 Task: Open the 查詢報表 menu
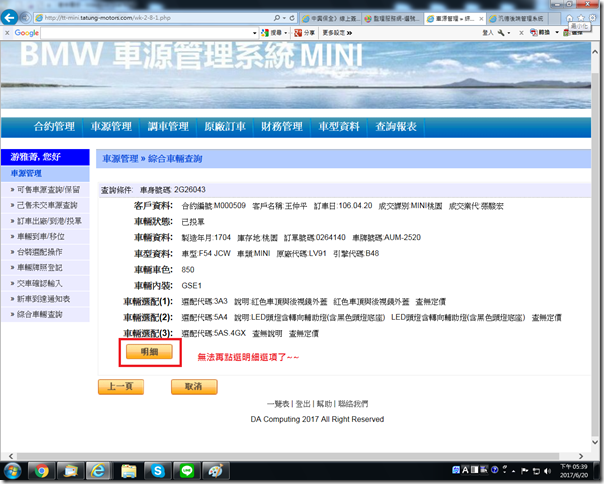[x=396, y=127]
